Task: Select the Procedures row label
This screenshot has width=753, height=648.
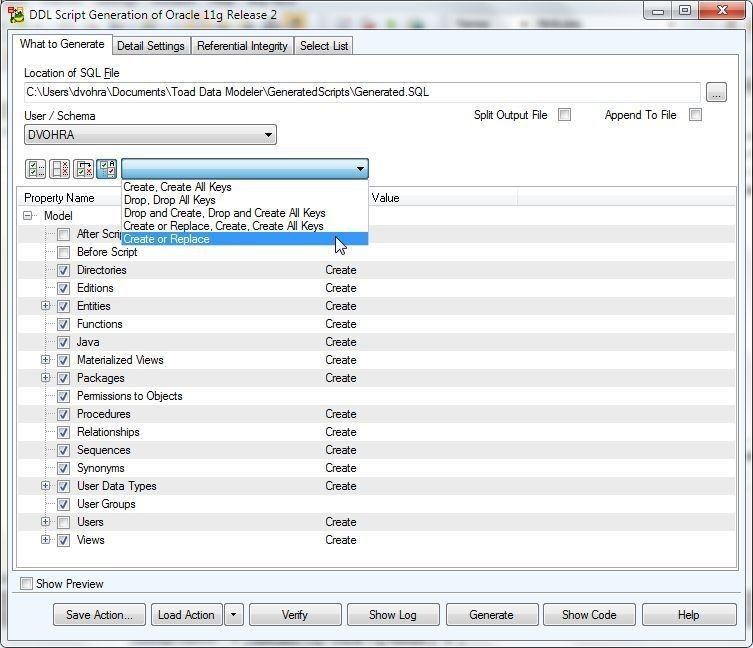Action: click(x=104, y=414)
